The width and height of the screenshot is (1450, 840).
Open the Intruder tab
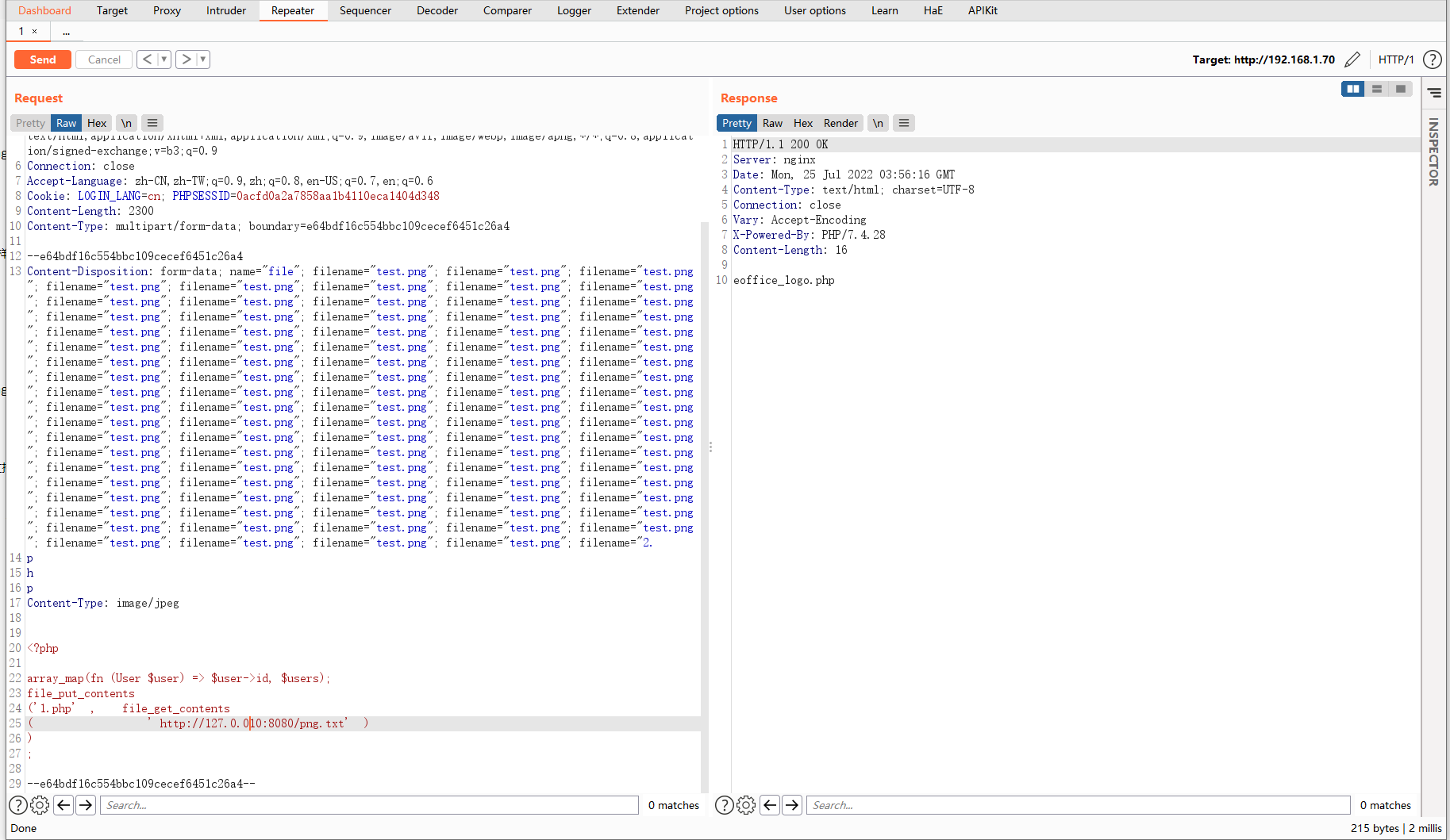tap(226, 10)
